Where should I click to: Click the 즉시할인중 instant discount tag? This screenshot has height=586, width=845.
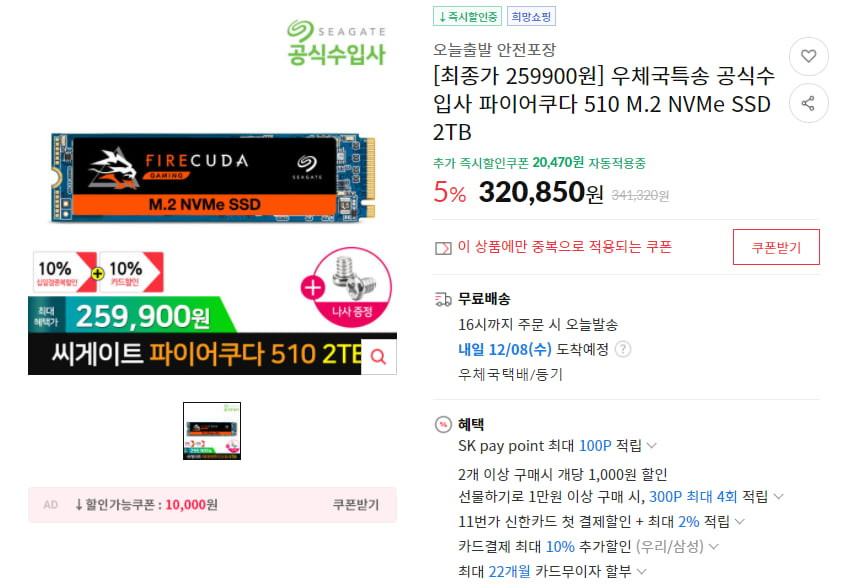(467, 16)
